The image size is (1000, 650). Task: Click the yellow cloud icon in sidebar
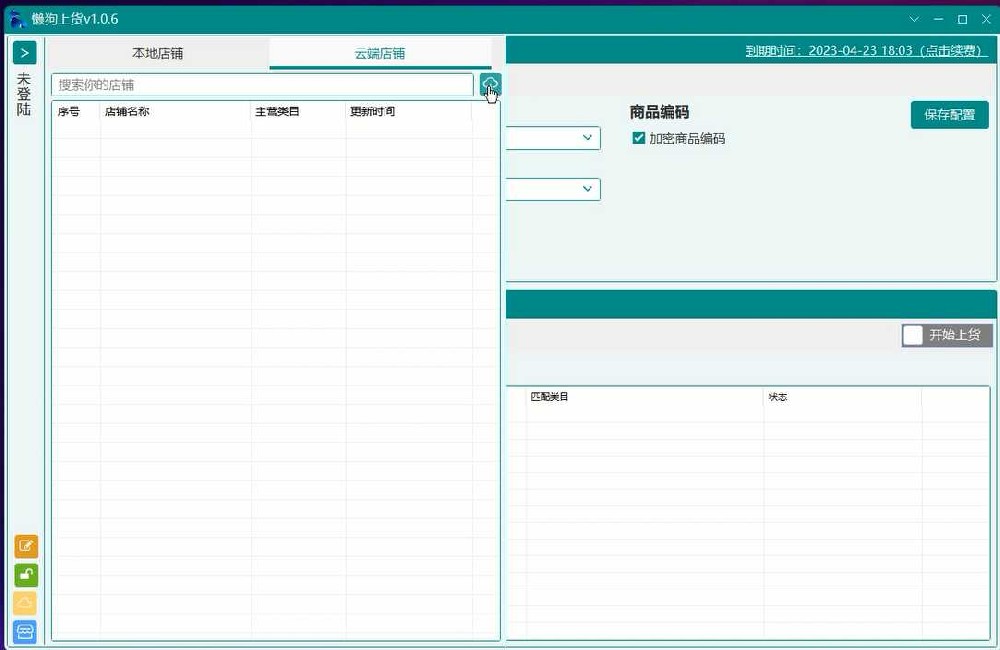point(26,603)
